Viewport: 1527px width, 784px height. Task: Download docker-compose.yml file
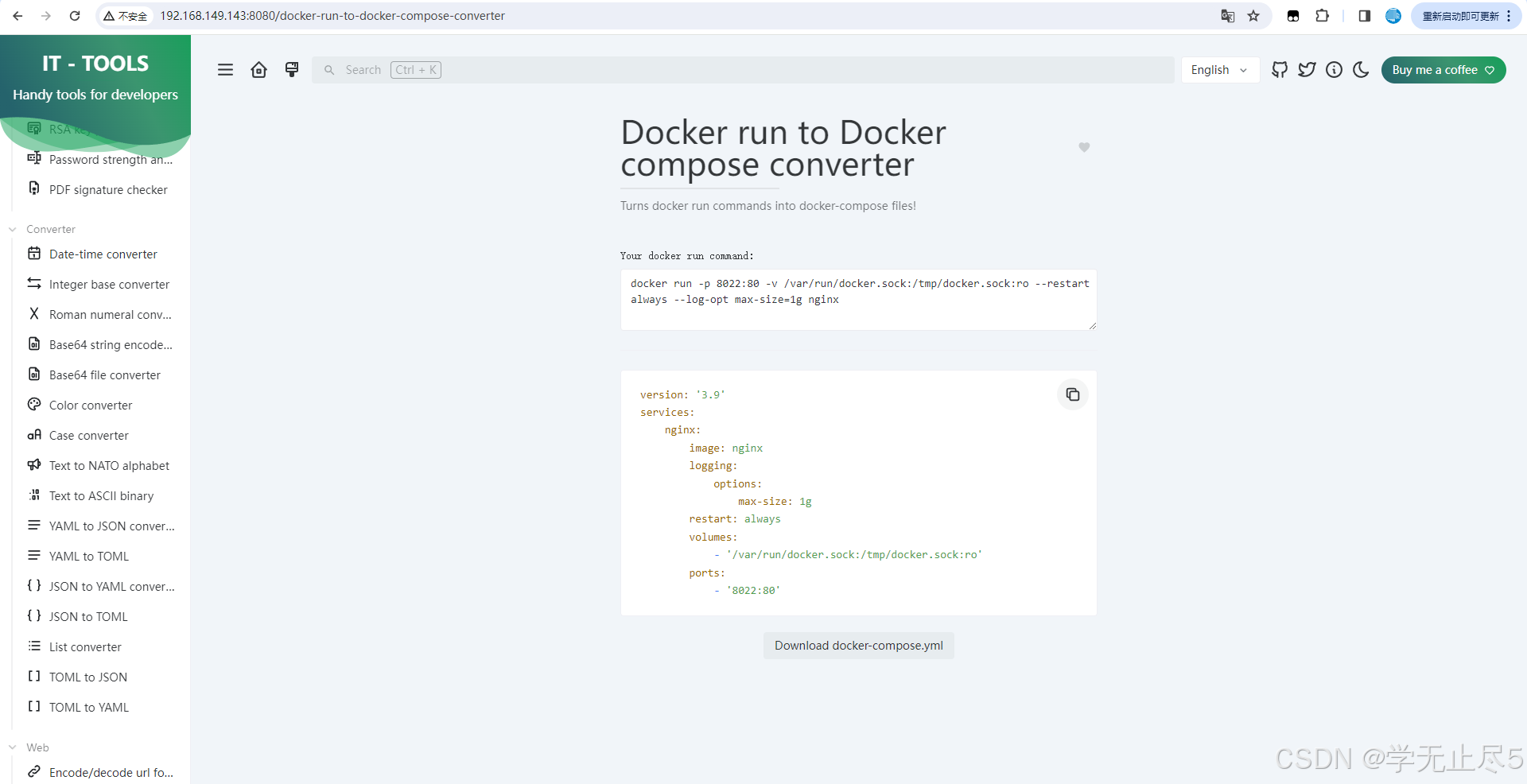[x=858, y=646]
